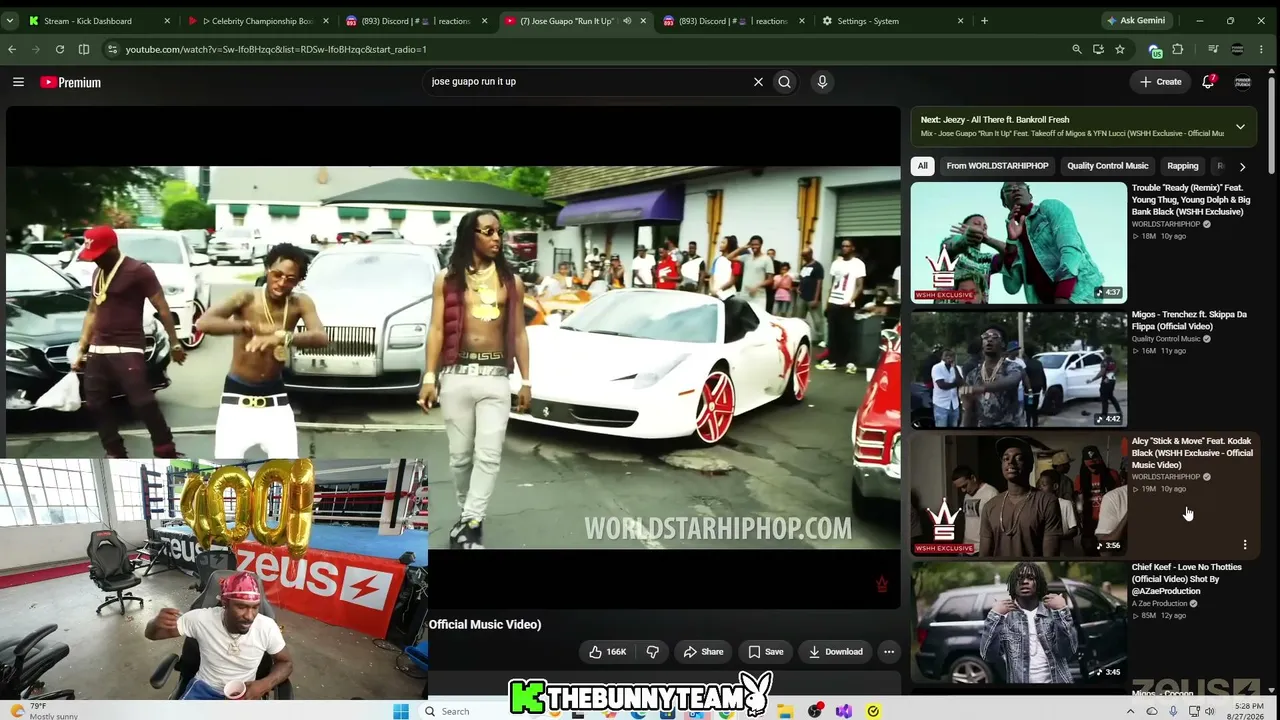Run search with the magnifier button
1280x720 pixels.
784,82
